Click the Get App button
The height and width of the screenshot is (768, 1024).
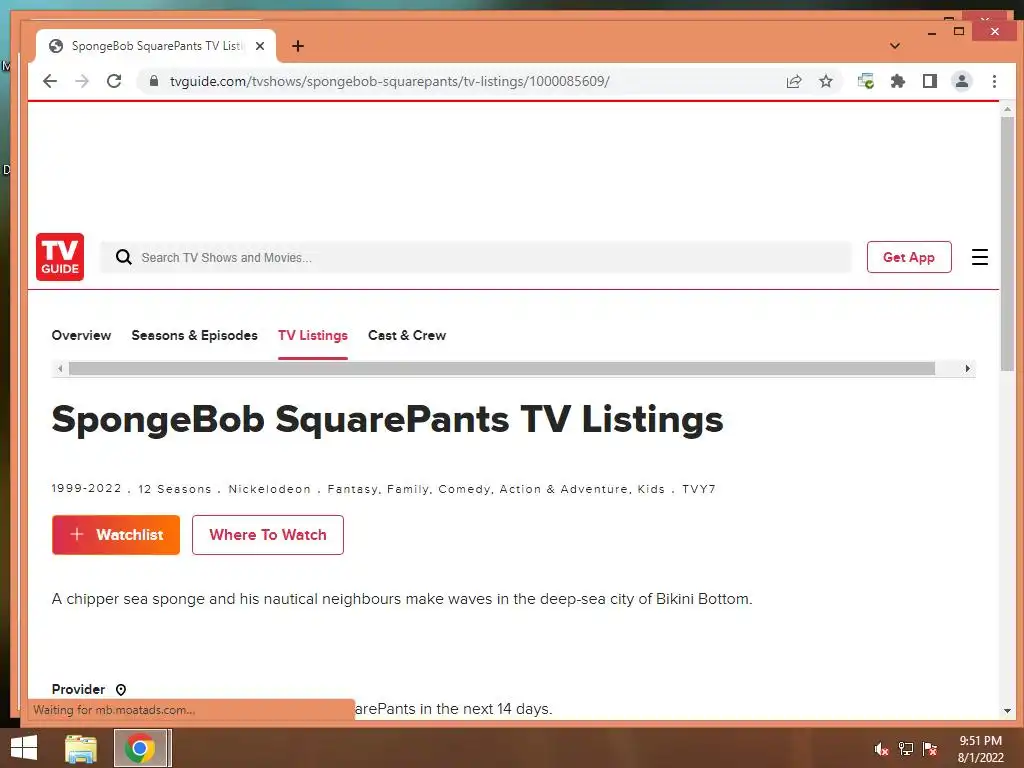click(909, 257)
